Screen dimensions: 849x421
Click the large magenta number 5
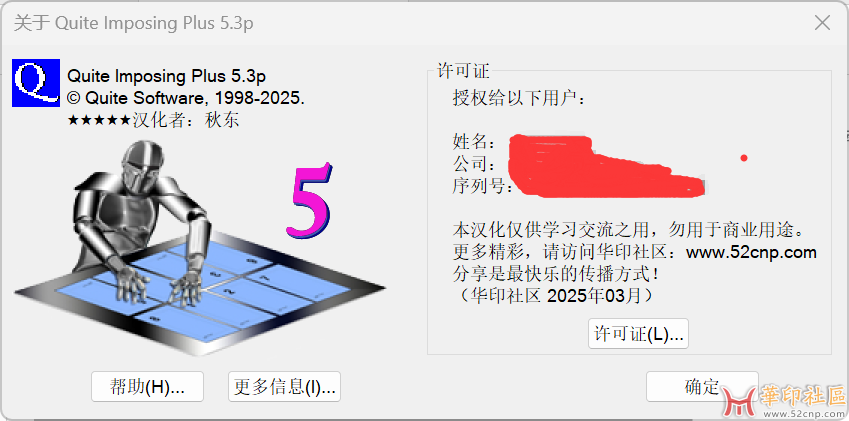click(x=309, y=200)
